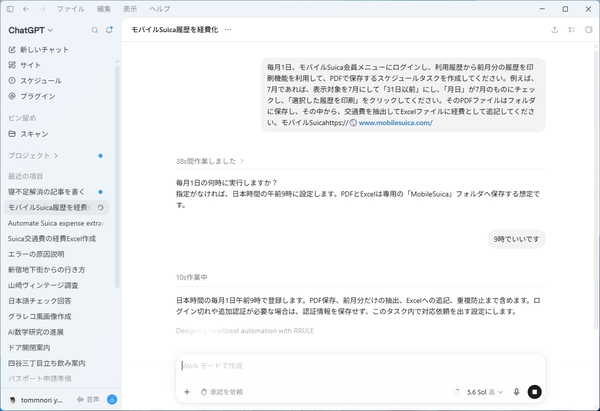The image size is (600, 411).
Task: Toggle the sidebar panel icon
Action: (x=10, y=9)
